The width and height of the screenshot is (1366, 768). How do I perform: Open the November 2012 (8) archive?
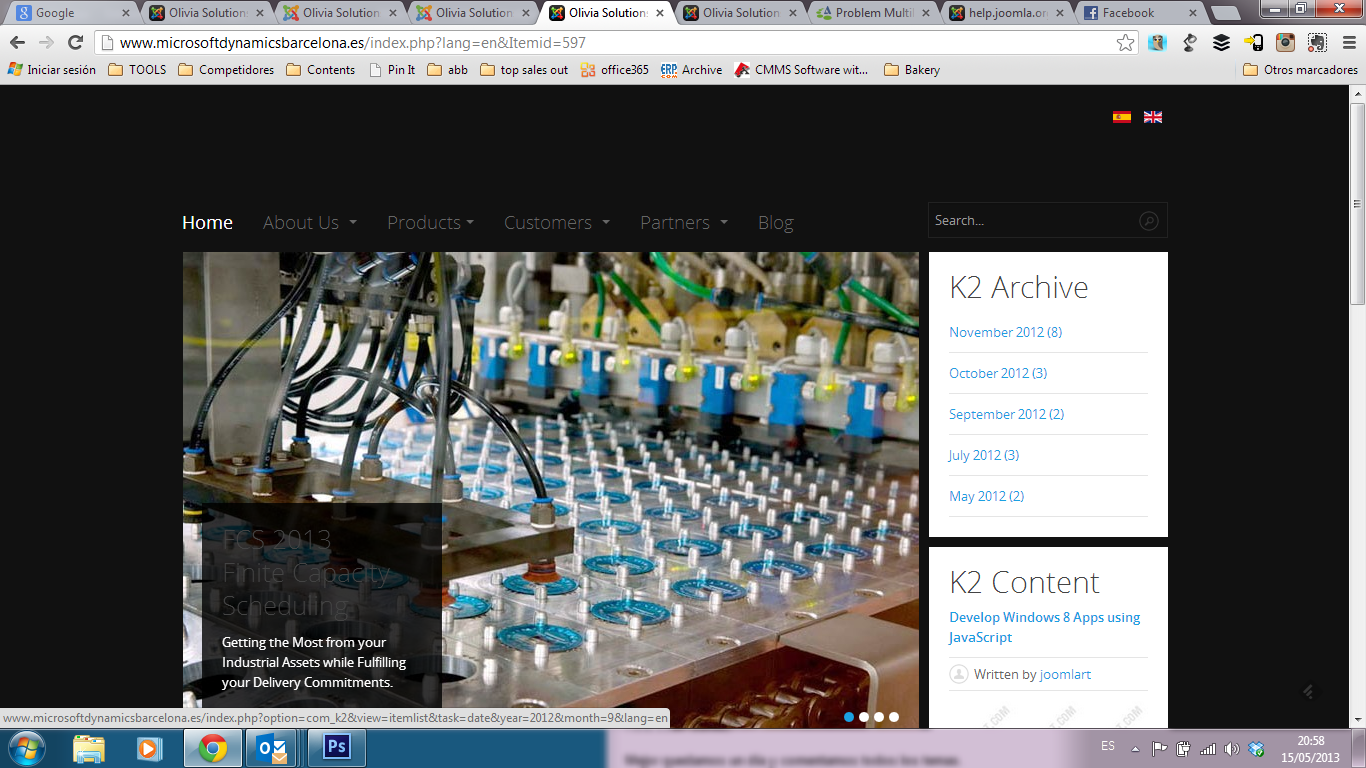pos(1005,332)
